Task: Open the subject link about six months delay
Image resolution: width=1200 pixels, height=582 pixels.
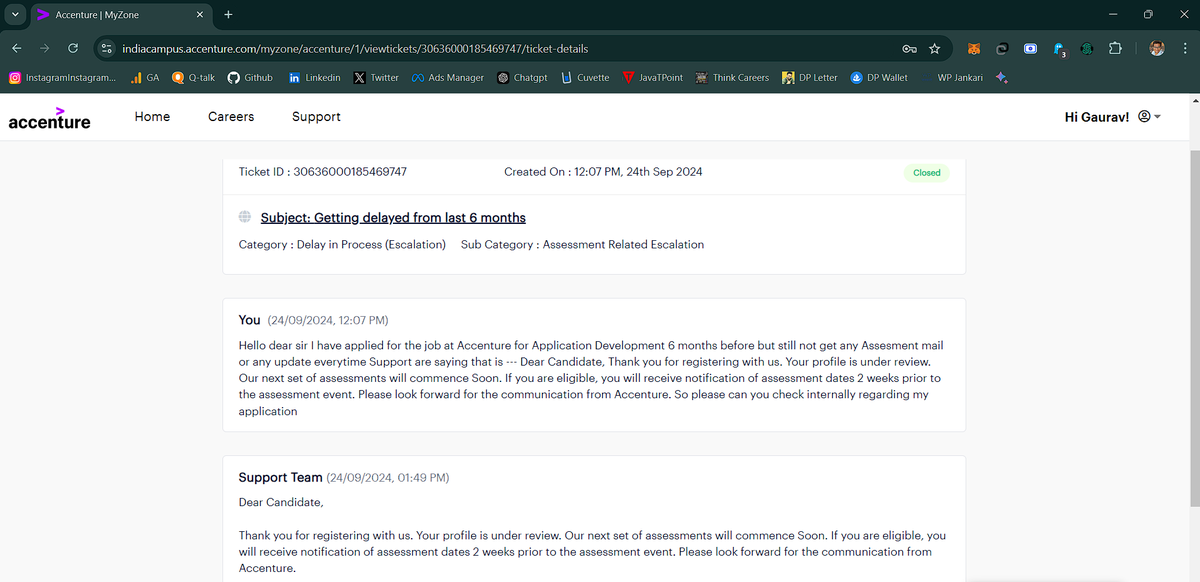Action: pyautogui.click(x=393, y=218)
